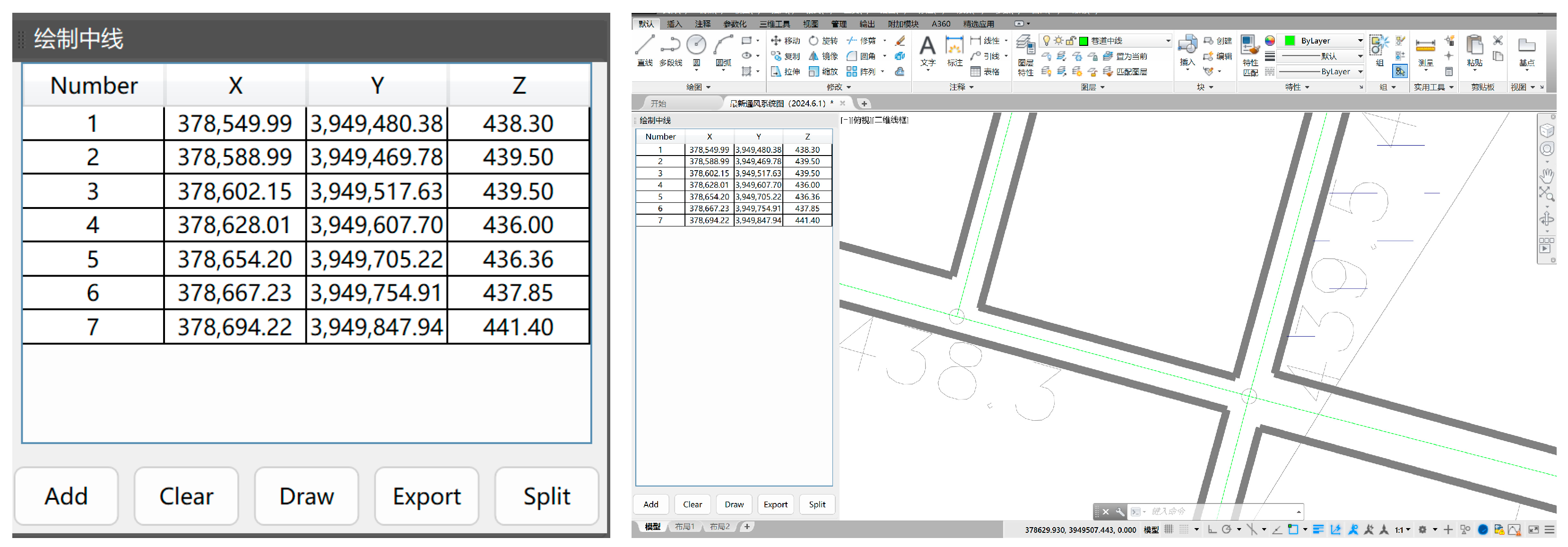This screenshot has width=1568, height=547.
Task: Open the 巷道中线 layer dropdown
Action: point(1168,41)
